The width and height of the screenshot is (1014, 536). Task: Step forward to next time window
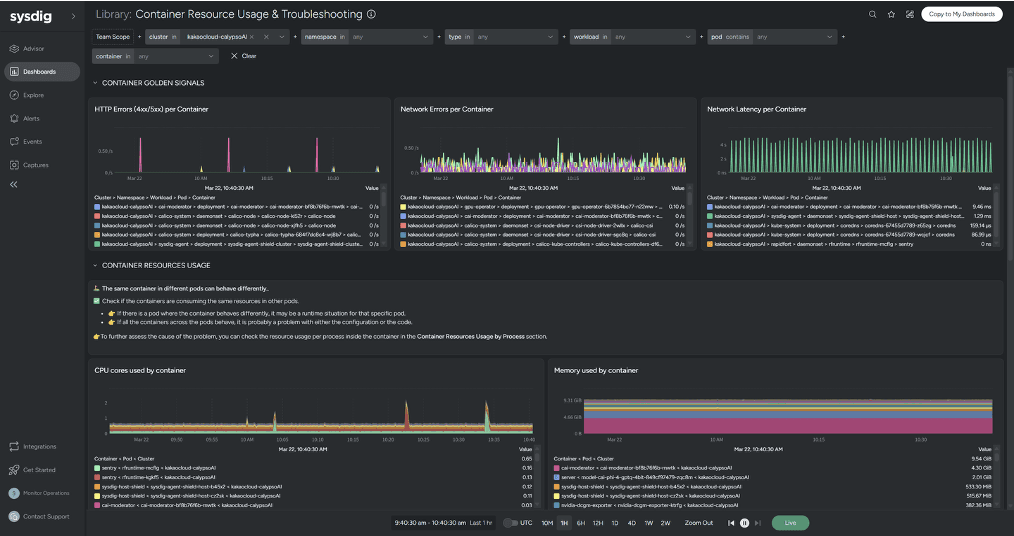click(758, 523)
